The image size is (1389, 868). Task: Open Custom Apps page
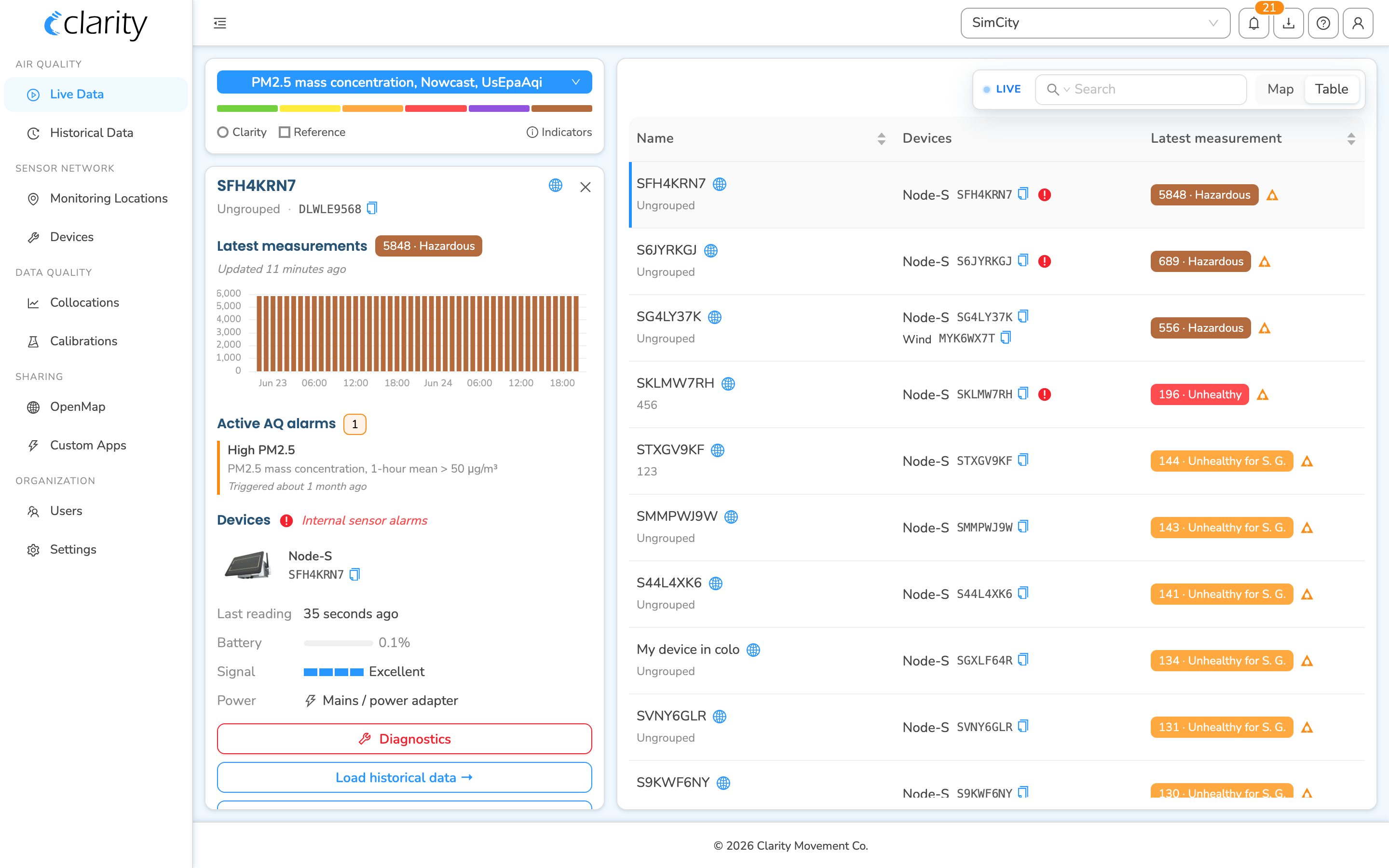click(96, 445)
